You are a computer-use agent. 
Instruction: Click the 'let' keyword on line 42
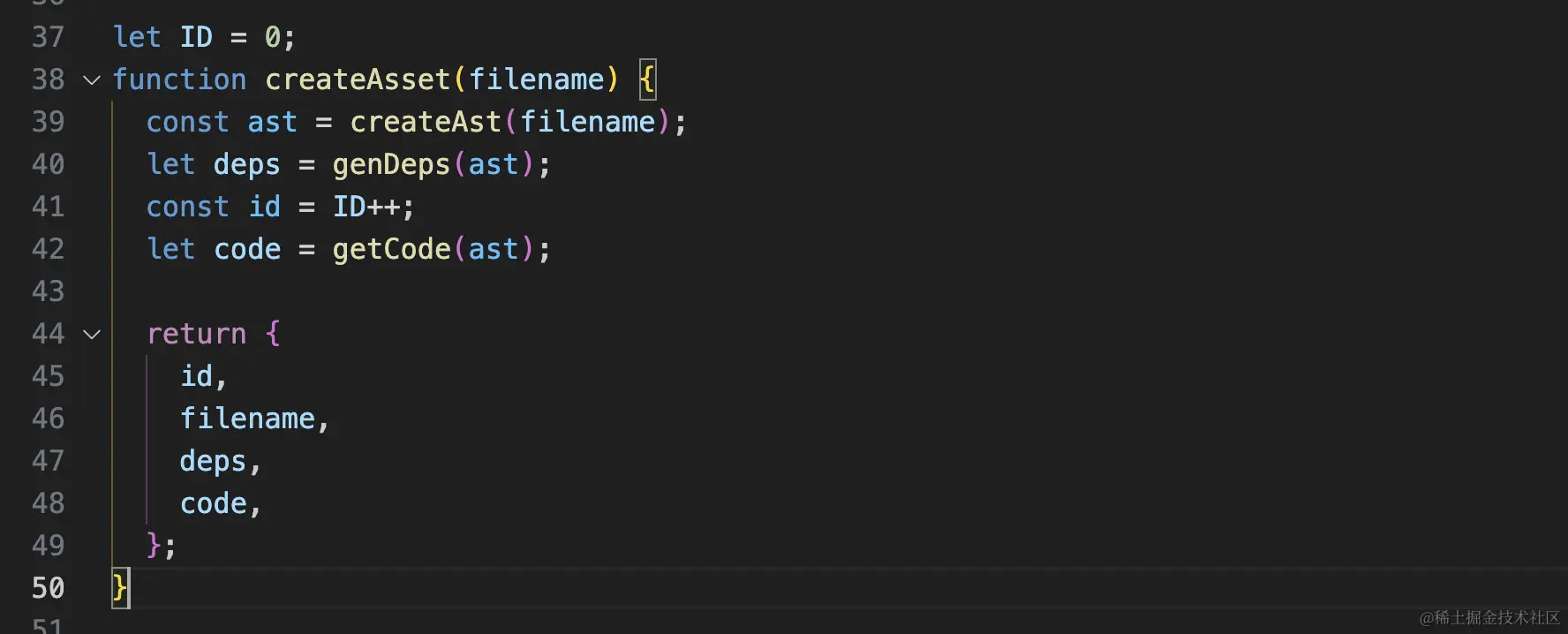pos(170,249)
